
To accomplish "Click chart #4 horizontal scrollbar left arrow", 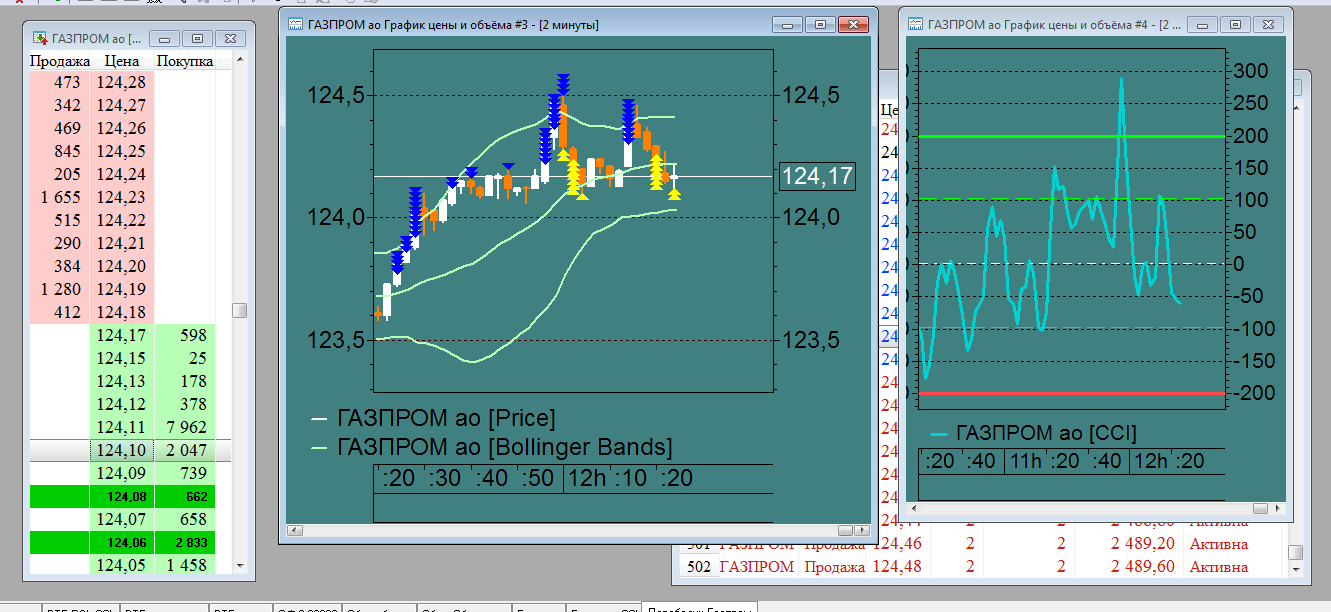I will [913, 509].
